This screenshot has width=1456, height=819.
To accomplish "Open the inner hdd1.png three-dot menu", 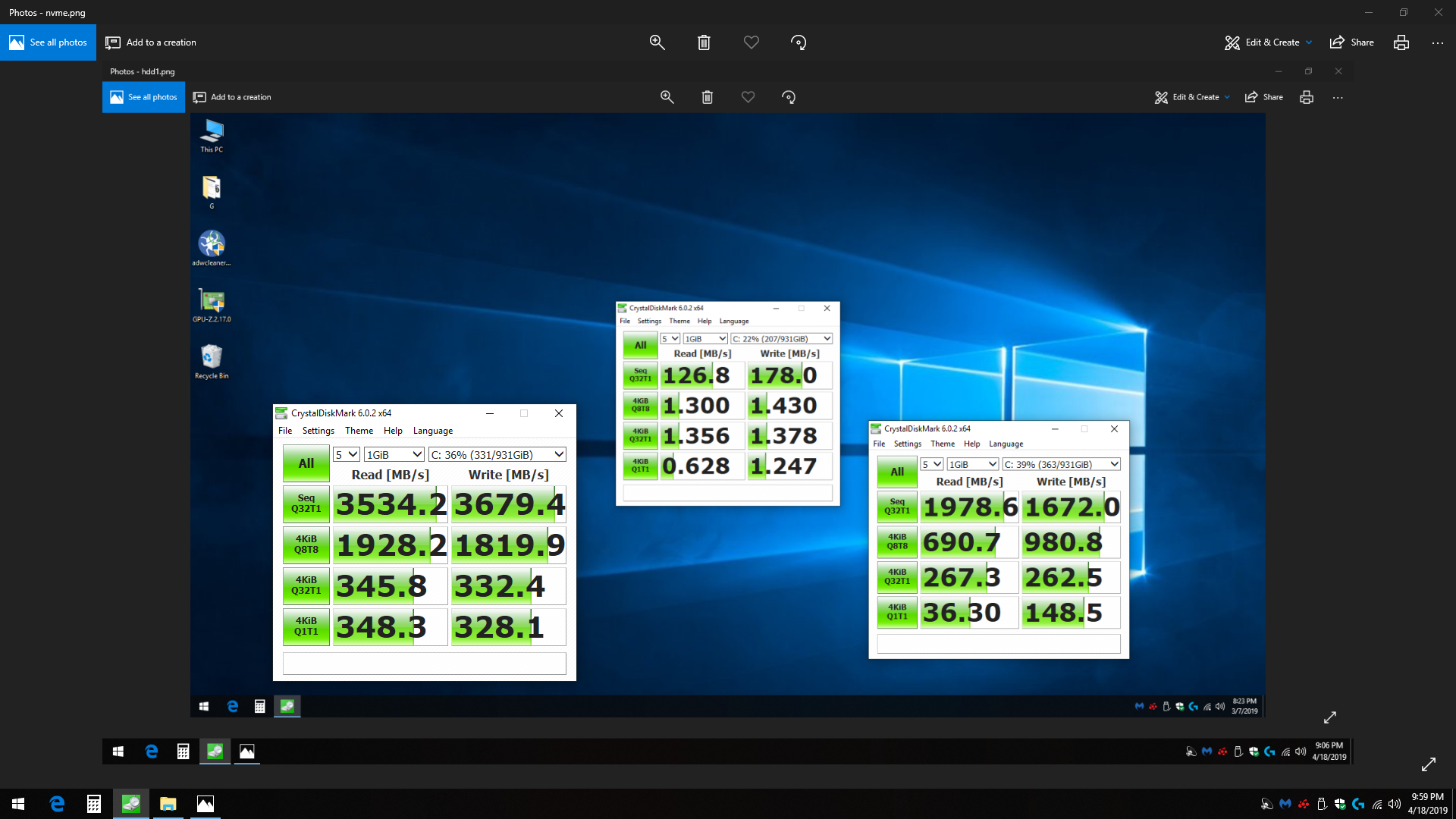I will click(1338, 97).
